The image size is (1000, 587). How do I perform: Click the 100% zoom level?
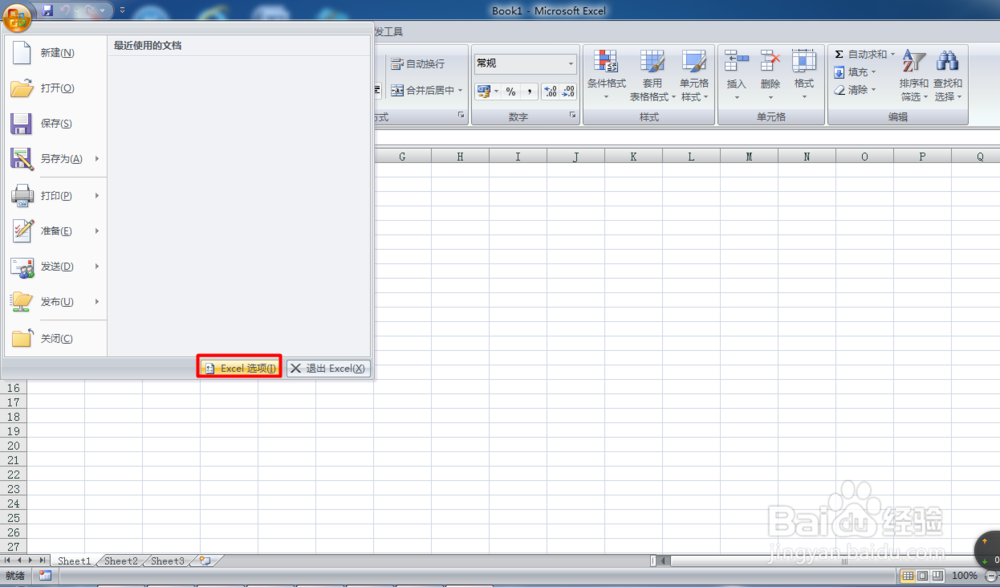pos(964,576)
